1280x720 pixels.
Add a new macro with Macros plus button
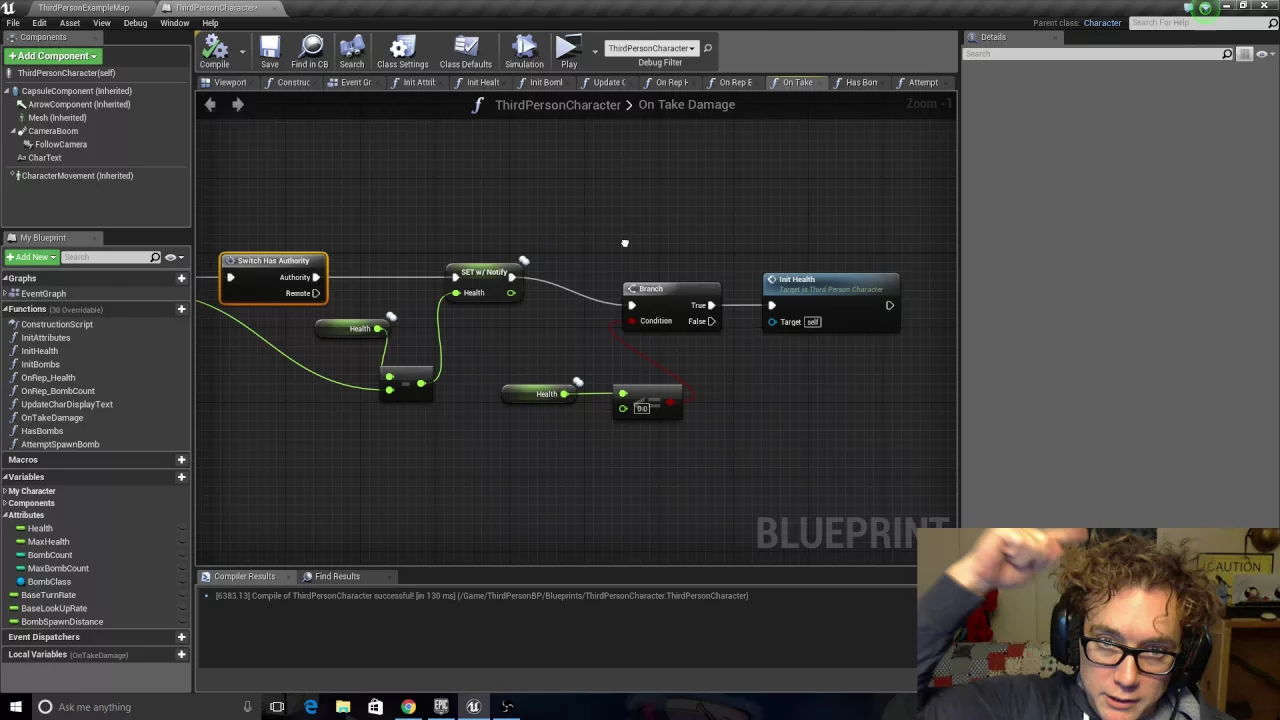coord(181,460)
